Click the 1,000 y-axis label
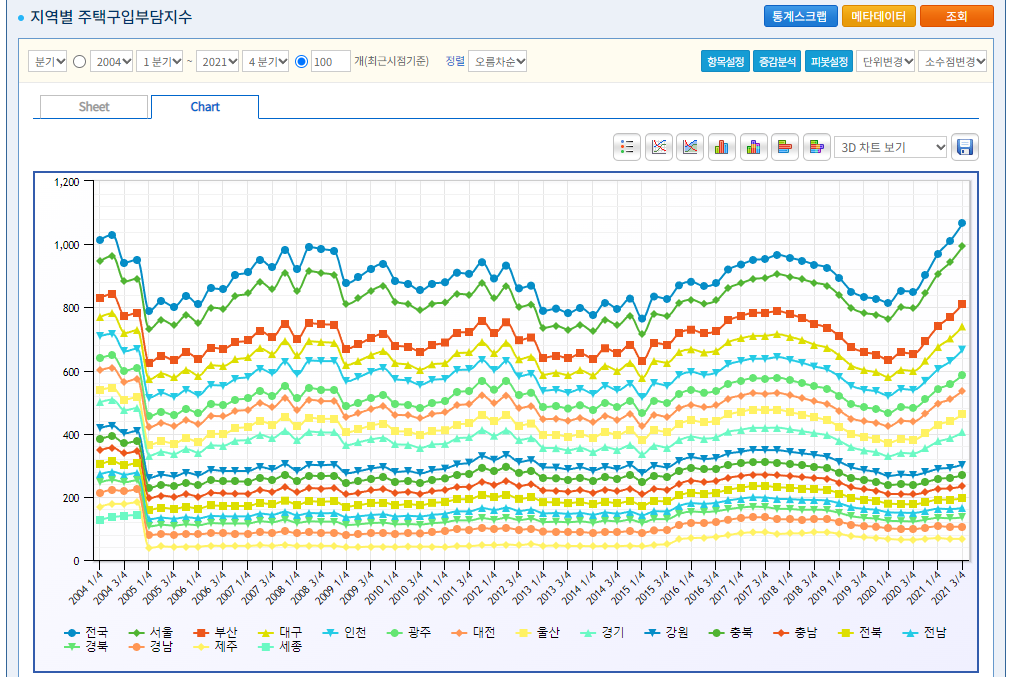The image size is (1024, 677). tap(67, 245)
